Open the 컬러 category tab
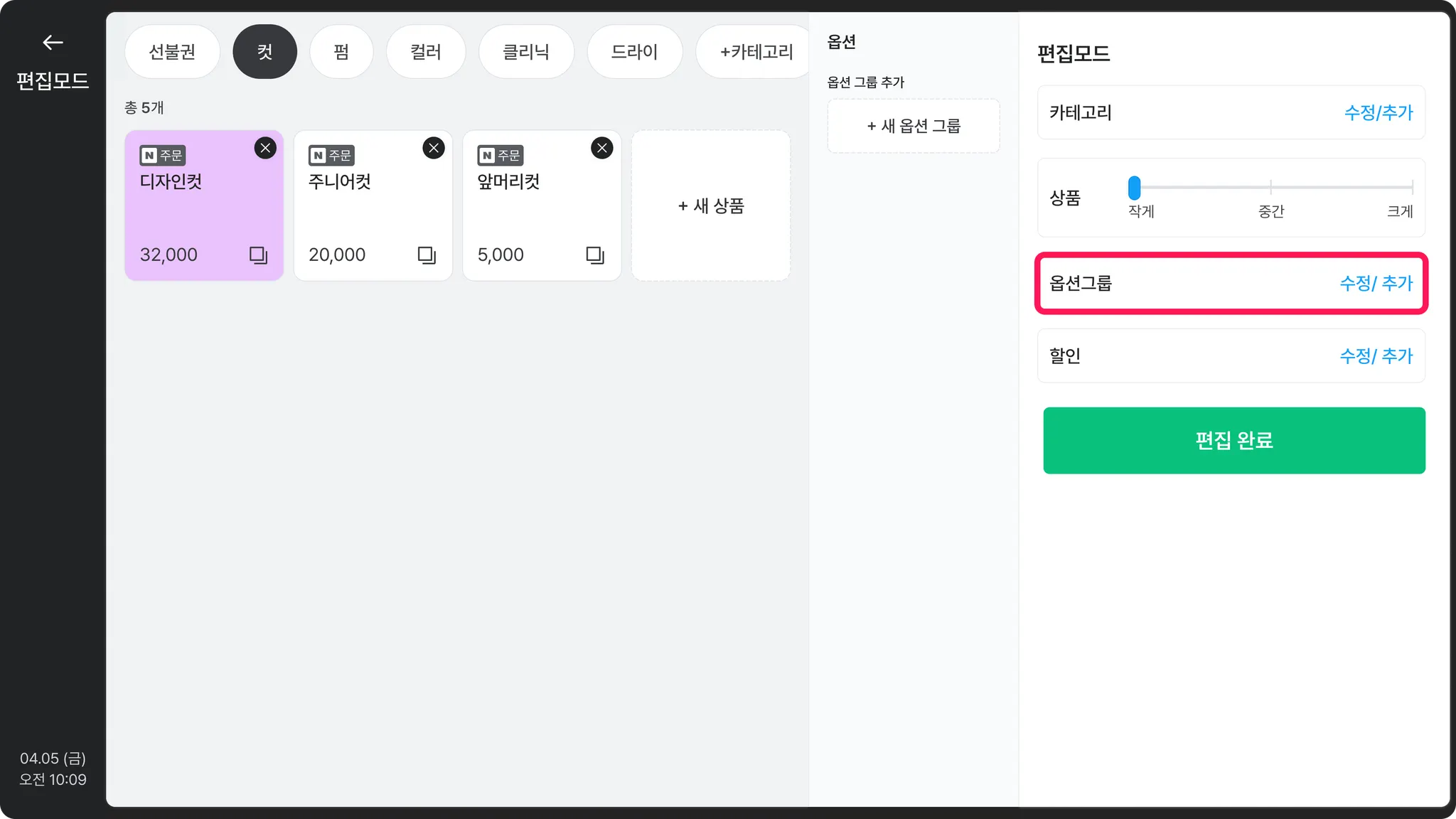Image resolution: width=1456 pixels, height=819 pixels. [x=425, y=52]
